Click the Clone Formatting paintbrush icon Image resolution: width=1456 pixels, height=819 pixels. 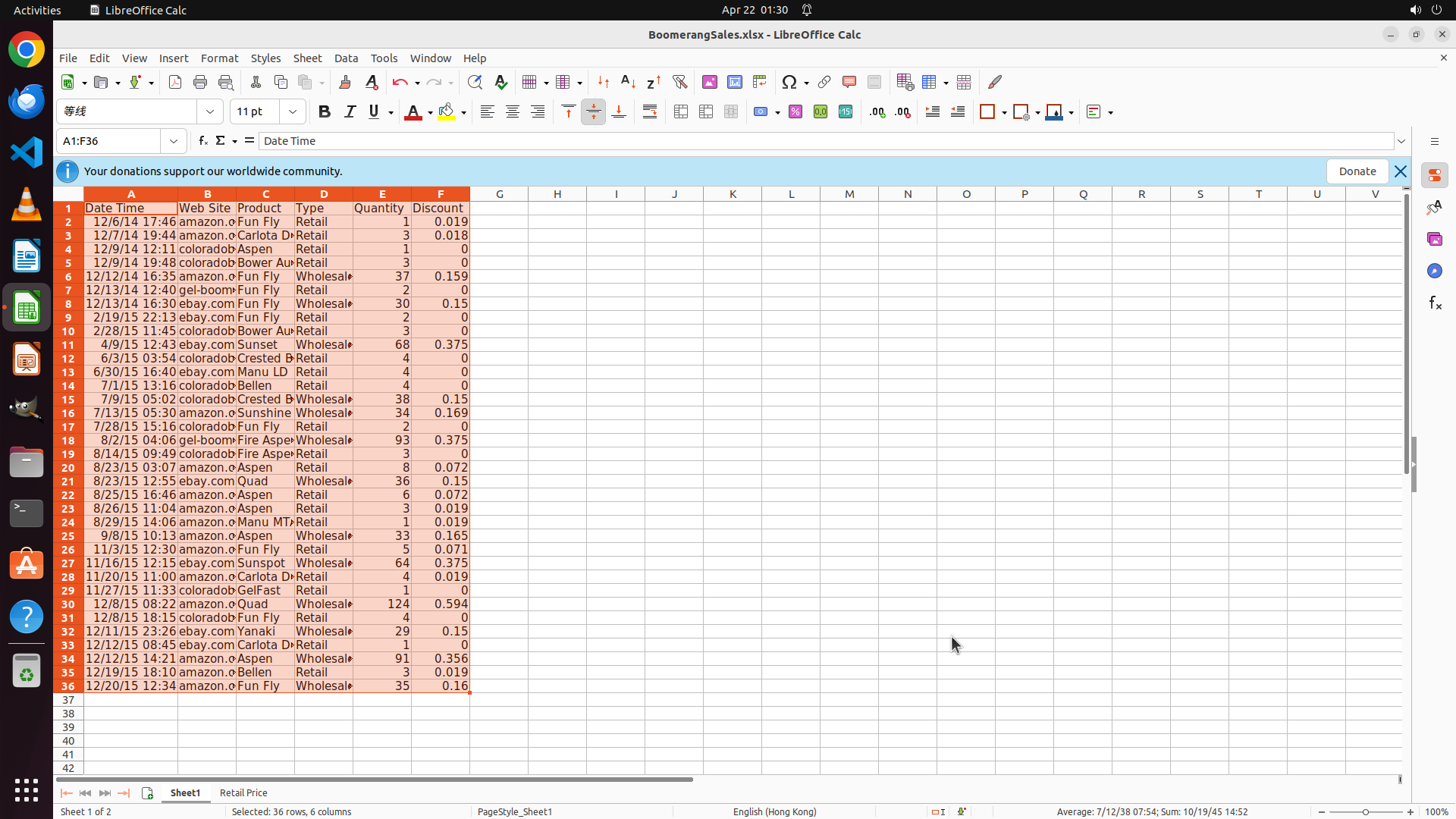(x=345, y=82)
